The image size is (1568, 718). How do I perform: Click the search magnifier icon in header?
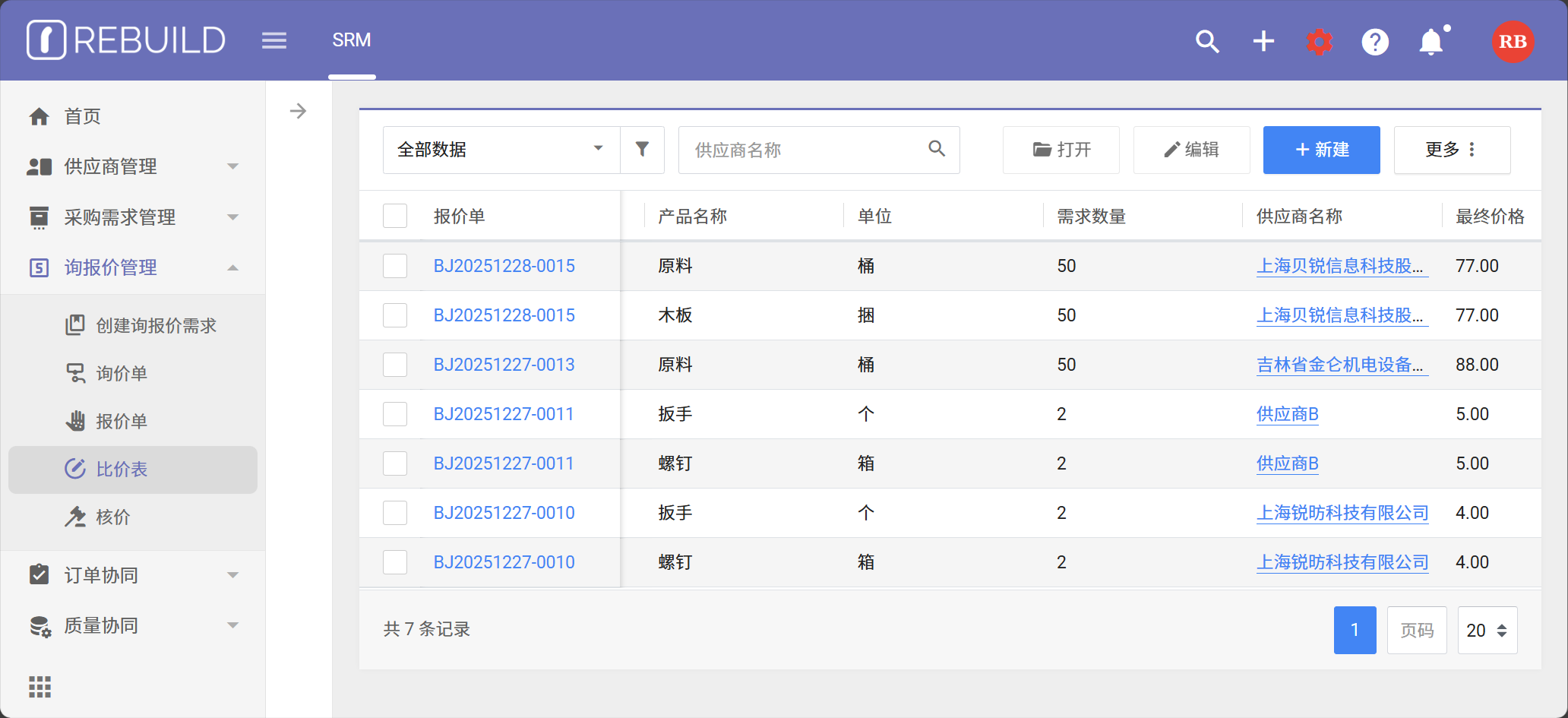(x=1207, y=41)
